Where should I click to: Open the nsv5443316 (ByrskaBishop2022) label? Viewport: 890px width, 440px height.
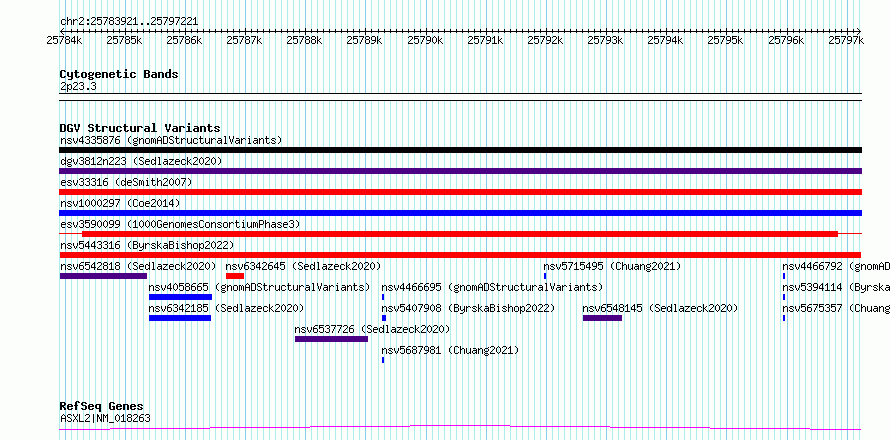pos(147,245)
